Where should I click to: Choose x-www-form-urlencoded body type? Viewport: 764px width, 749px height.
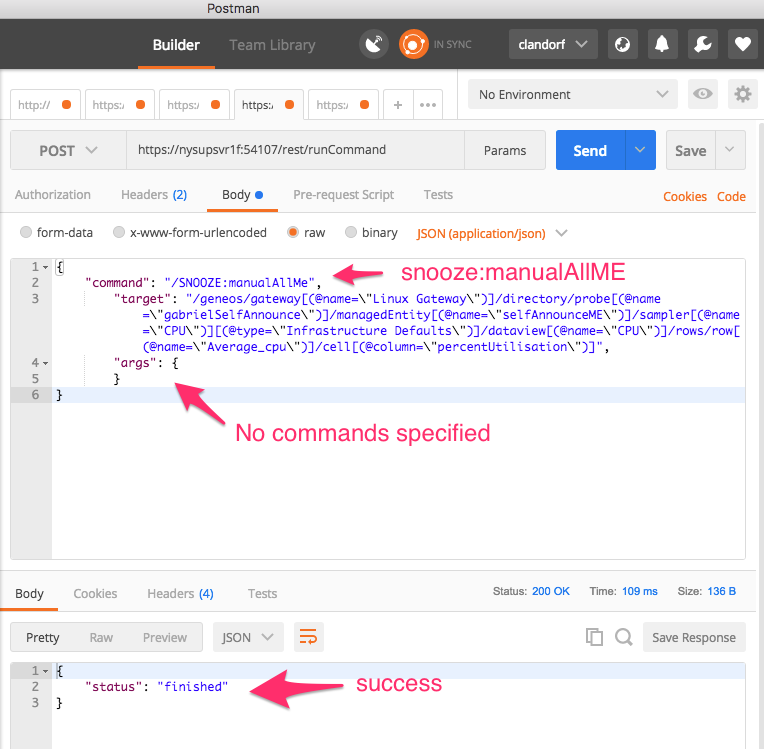point(119,232)
